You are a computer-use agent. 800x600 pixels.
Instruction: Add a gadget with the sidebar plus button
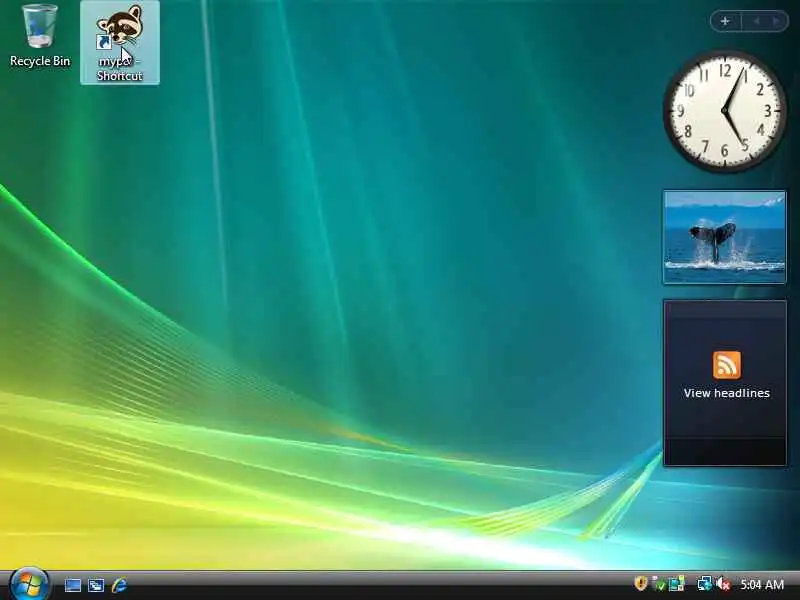[x=725, y=21]
